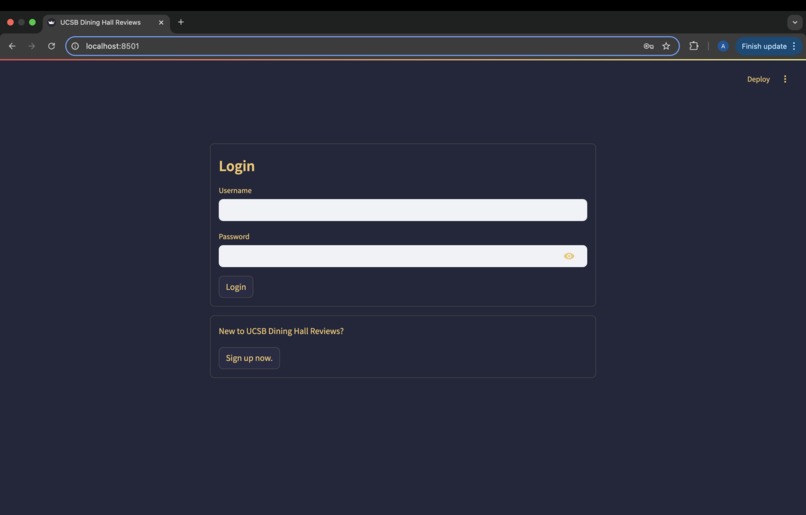The width and height of the screenshot is (806, 515).
Task: Reload the localhost page
Action: tap(51, 46)
